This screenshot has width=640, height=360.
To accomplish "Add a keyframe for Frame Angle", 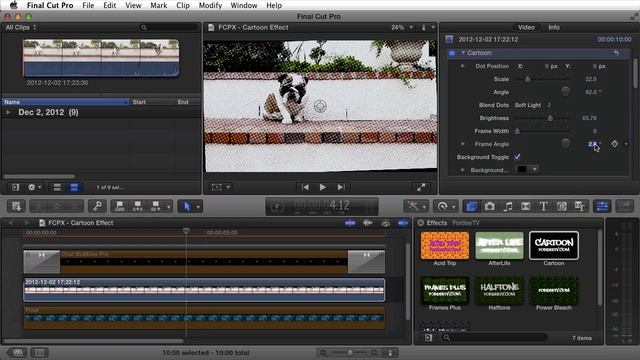I will coord(615,144).
